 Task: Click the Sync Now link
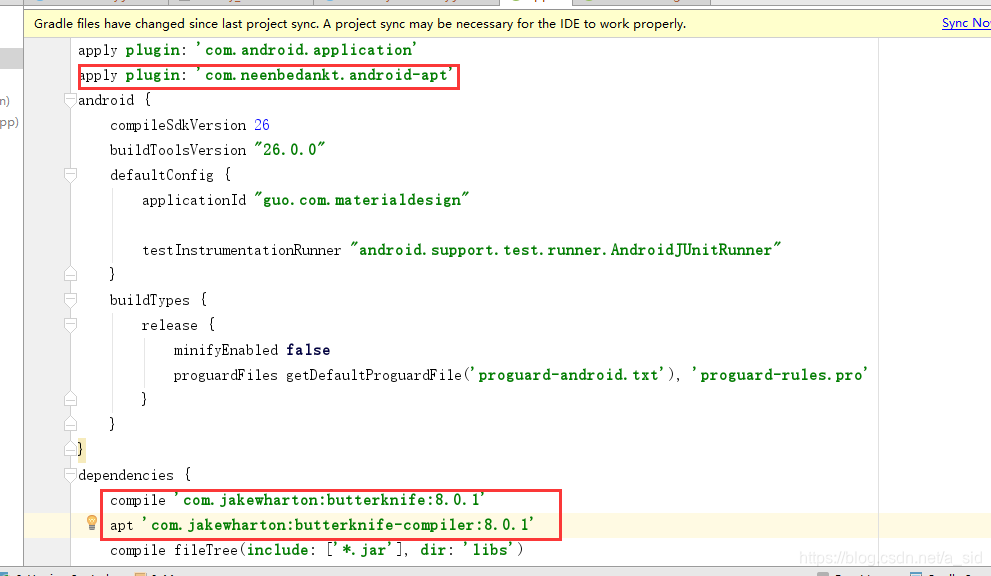966,23
